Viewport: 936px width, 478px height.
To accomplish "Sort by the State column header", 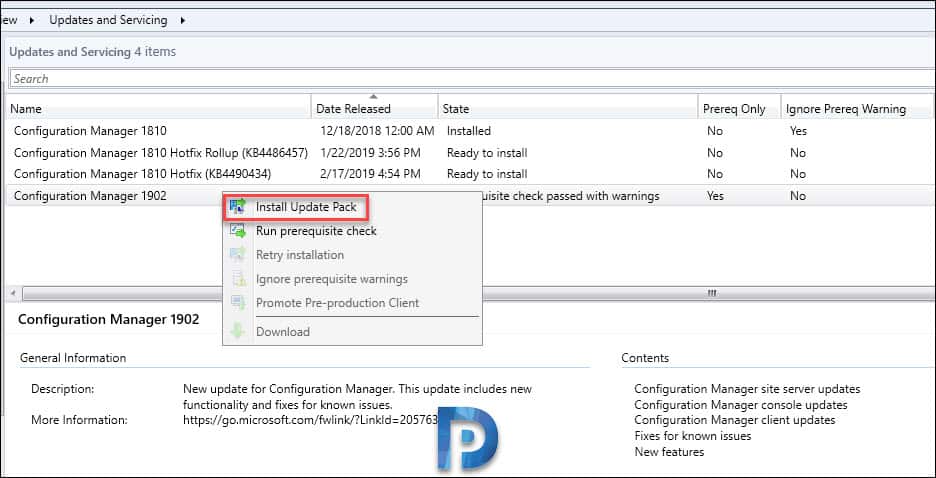I will (x=568, y=109).
